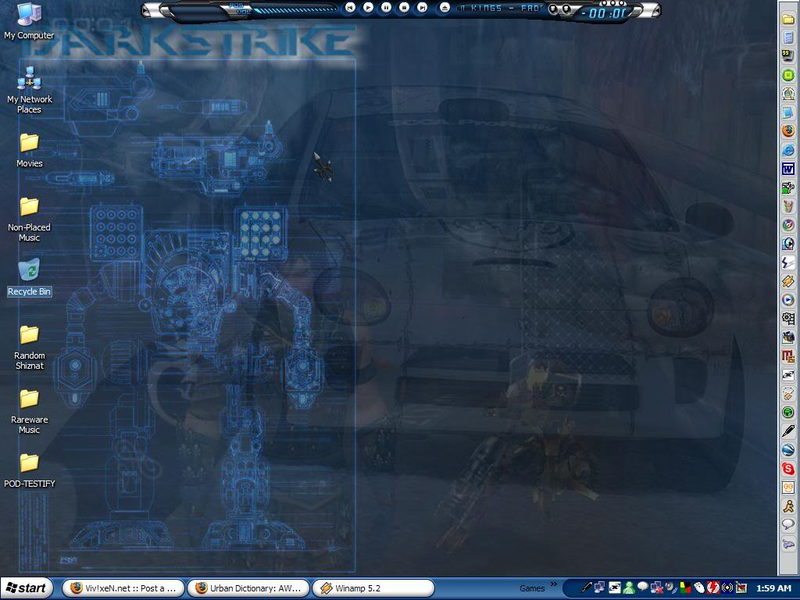Click the red circular tray icon
Viewport: 800px width, 600px height.
coord(713,588)
